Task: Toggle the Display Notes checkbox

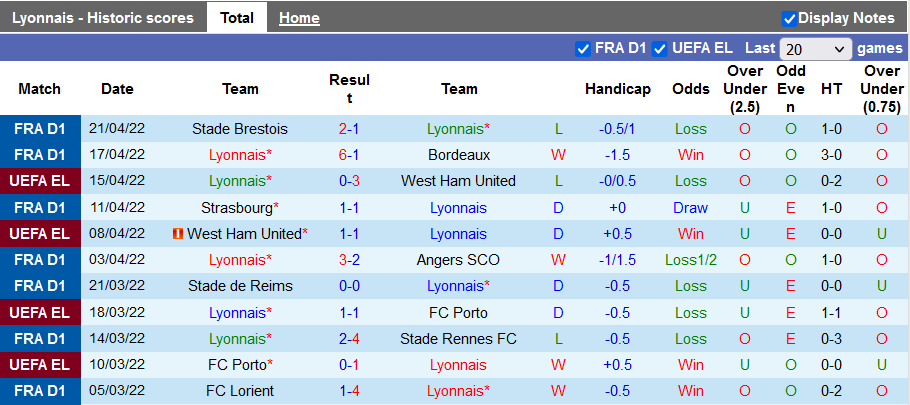Action: point(789,18)
